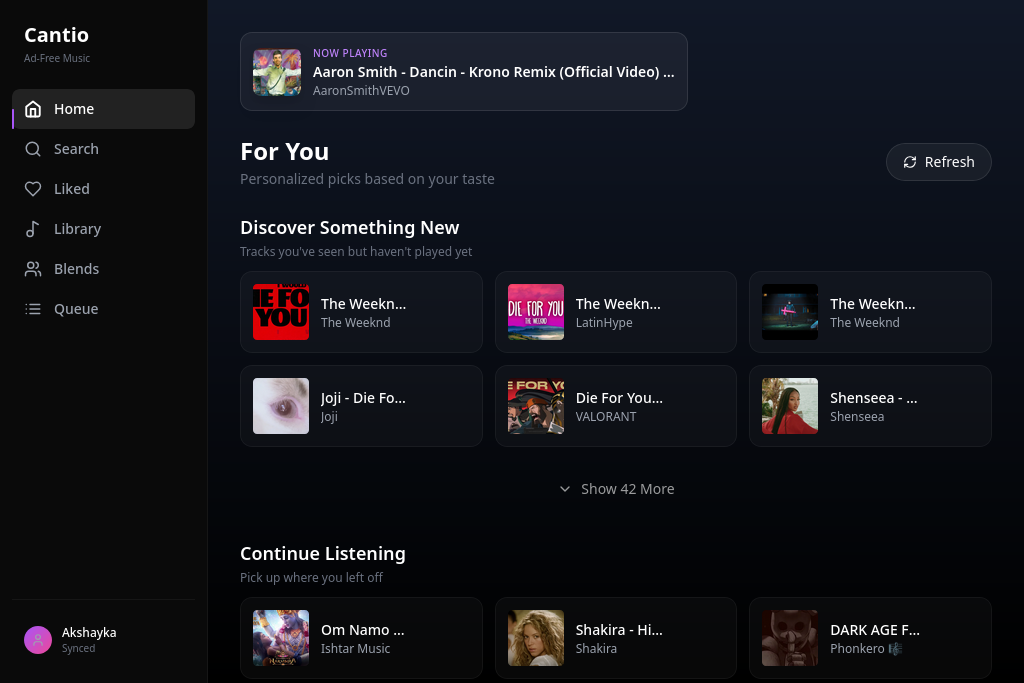The width and height of the screenshot is (1024, 683).
Task: Click the Cantio logo title
Action: coord(56,35)
